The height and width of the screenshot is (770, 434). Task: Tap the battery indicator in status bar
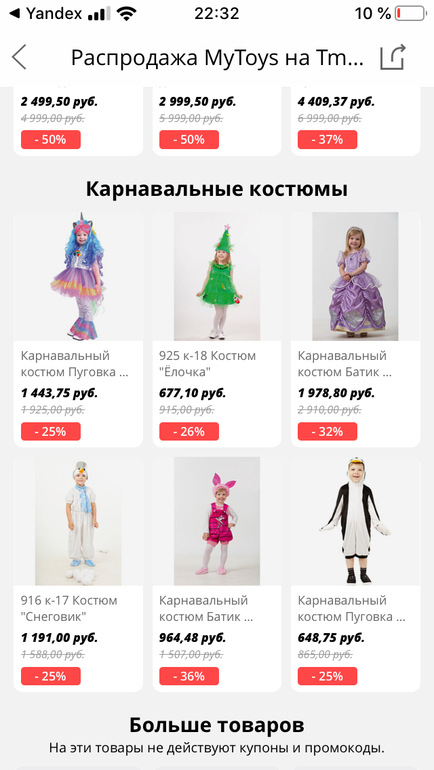pos(410,13)
